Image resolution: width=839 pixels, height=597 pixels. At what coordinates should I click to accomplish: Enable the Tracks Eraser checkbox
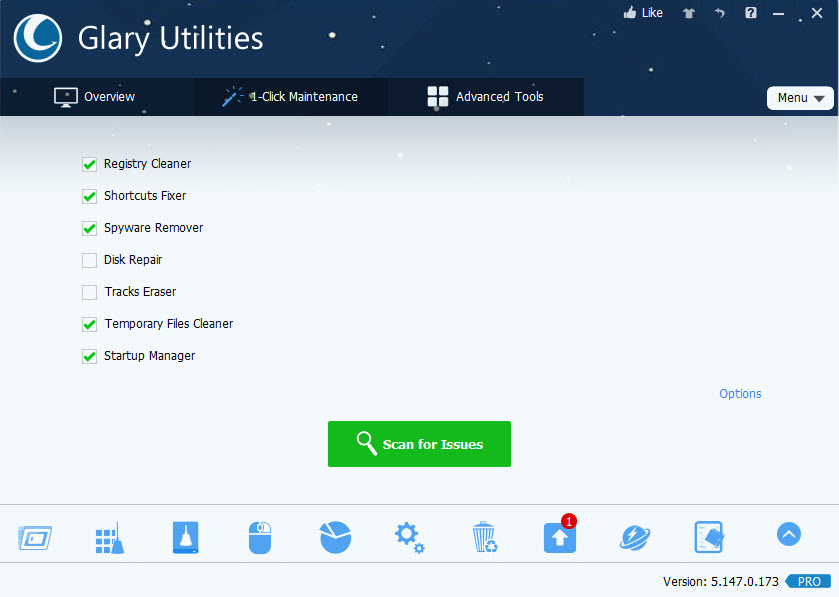click(x=89, y=293)
